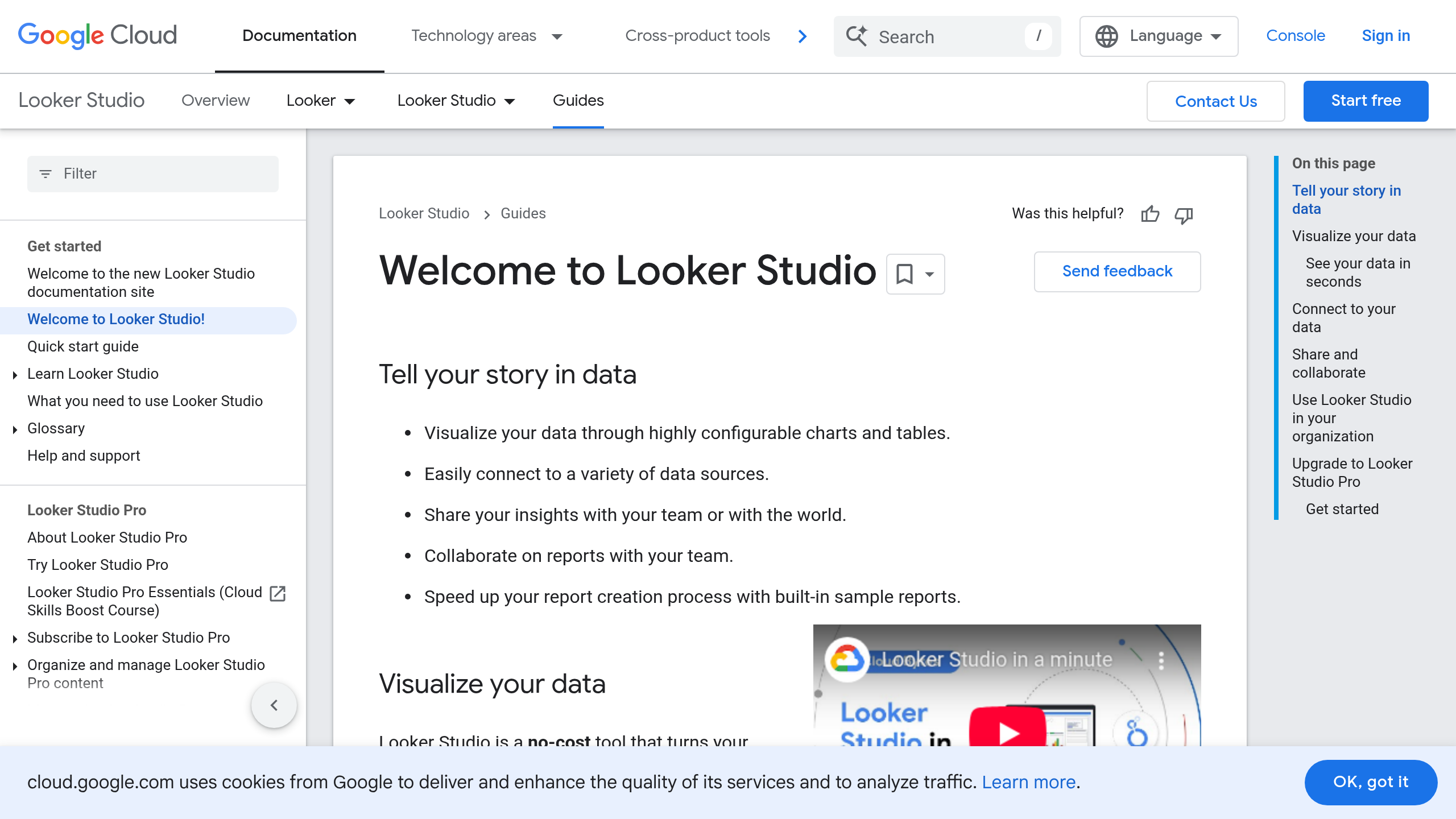1456x819 pixels.
Task: Expand the Glossary section in sidebar
Action: point(15,429)
